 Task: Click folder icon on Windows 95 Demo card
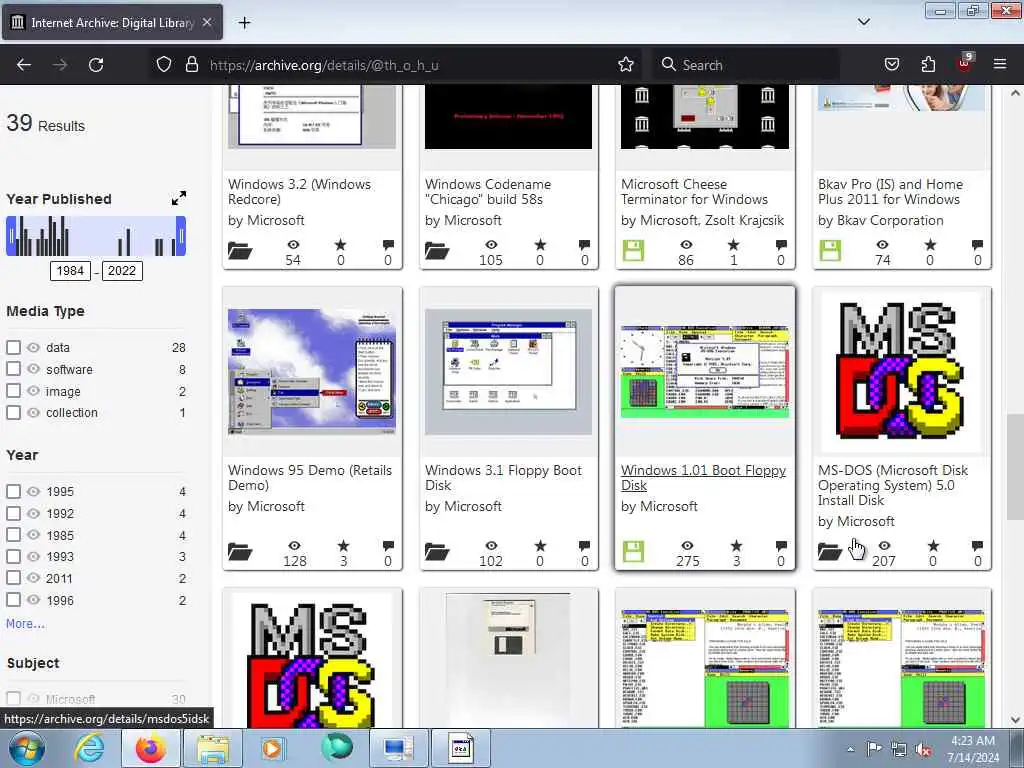coord(240,552)
